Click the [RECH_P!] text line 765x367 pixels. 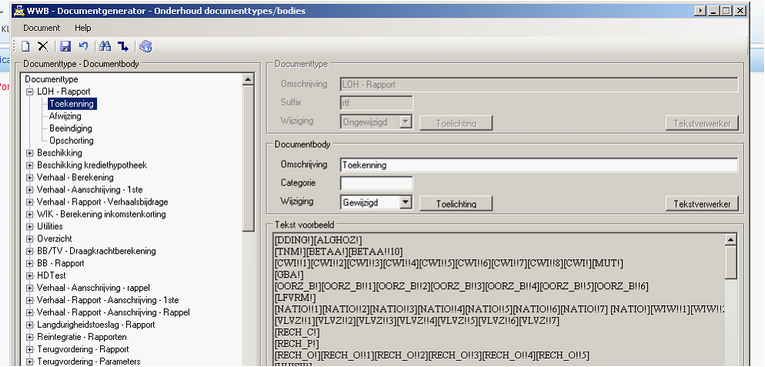click(297, 344)
